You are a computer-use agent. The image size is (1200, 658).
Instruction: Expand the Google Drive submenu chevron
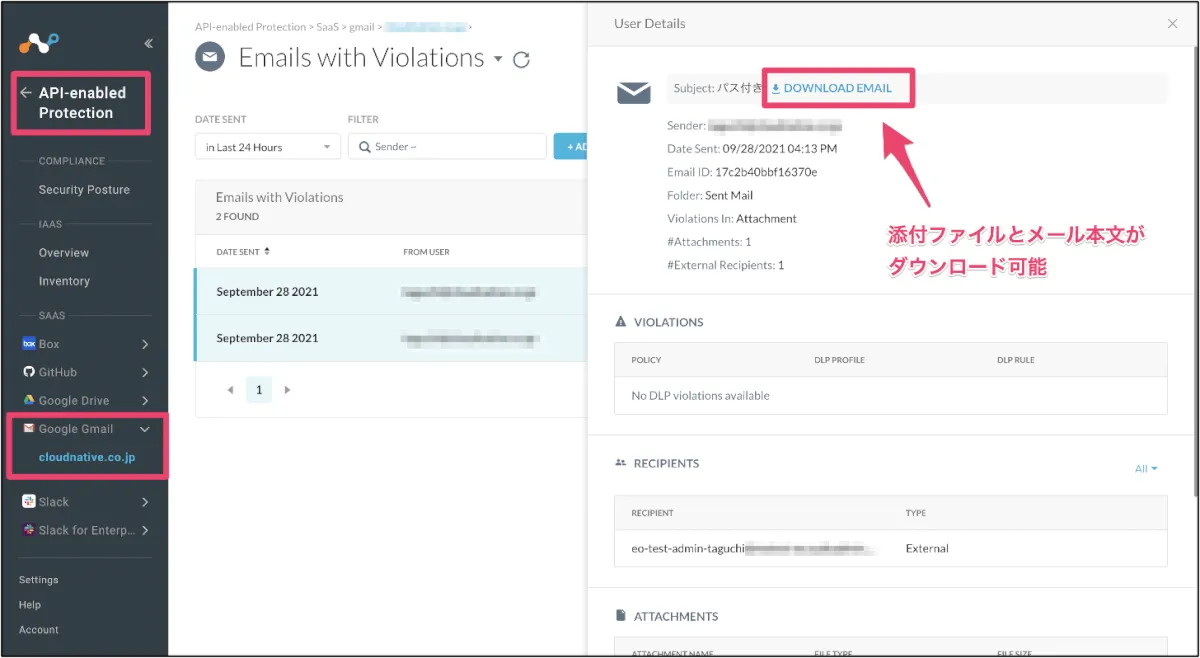145,400
